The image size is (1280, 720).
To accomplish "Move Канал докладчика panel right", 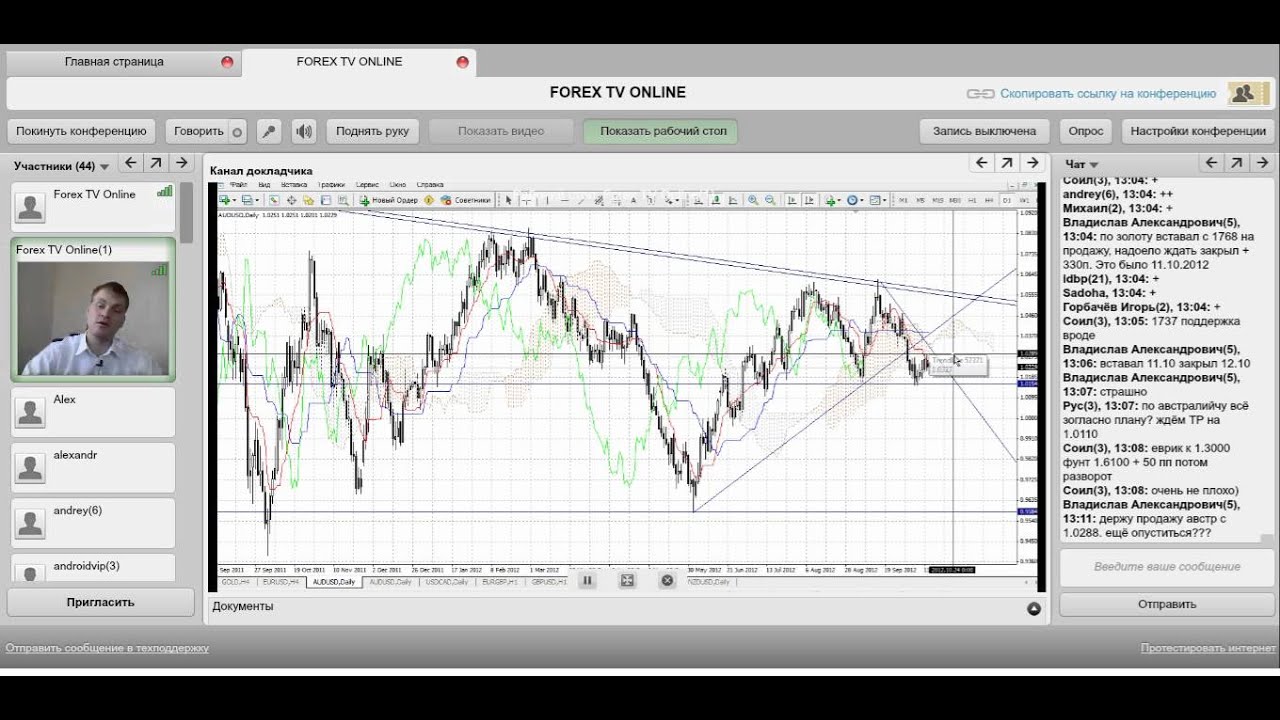I will pos(1032,163).
